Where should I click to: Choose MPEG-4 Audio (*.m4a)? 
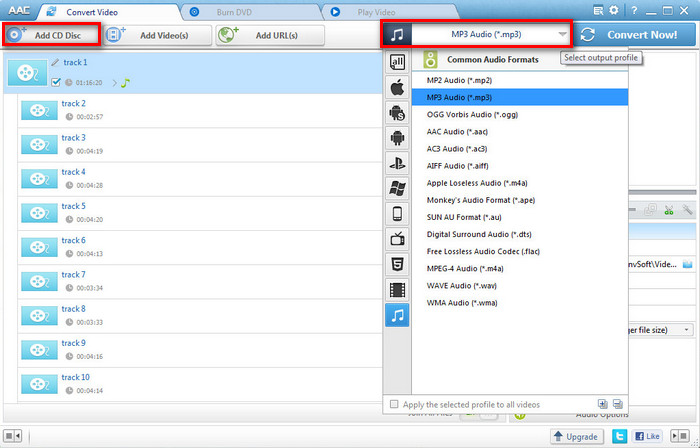[x=520, y=269]
